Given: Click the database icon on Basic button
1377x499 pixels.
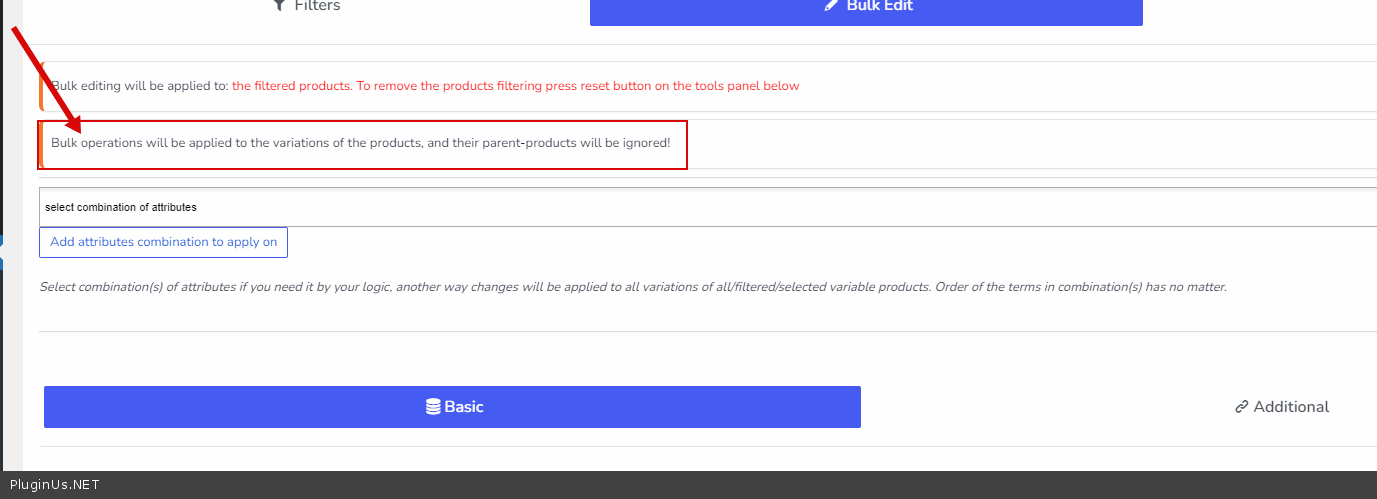Looking at the screenshot, I should [x=433, y=407].
